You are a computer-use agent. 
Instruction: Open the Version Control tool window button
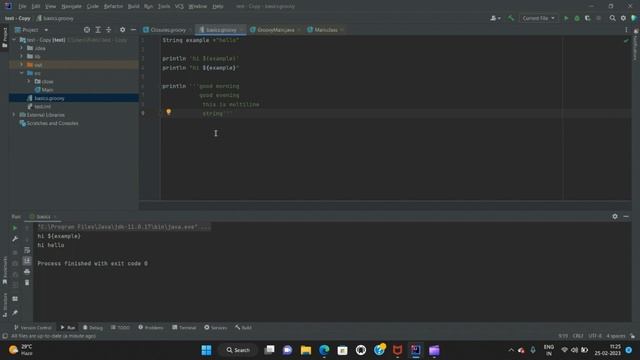pos(33,327)
